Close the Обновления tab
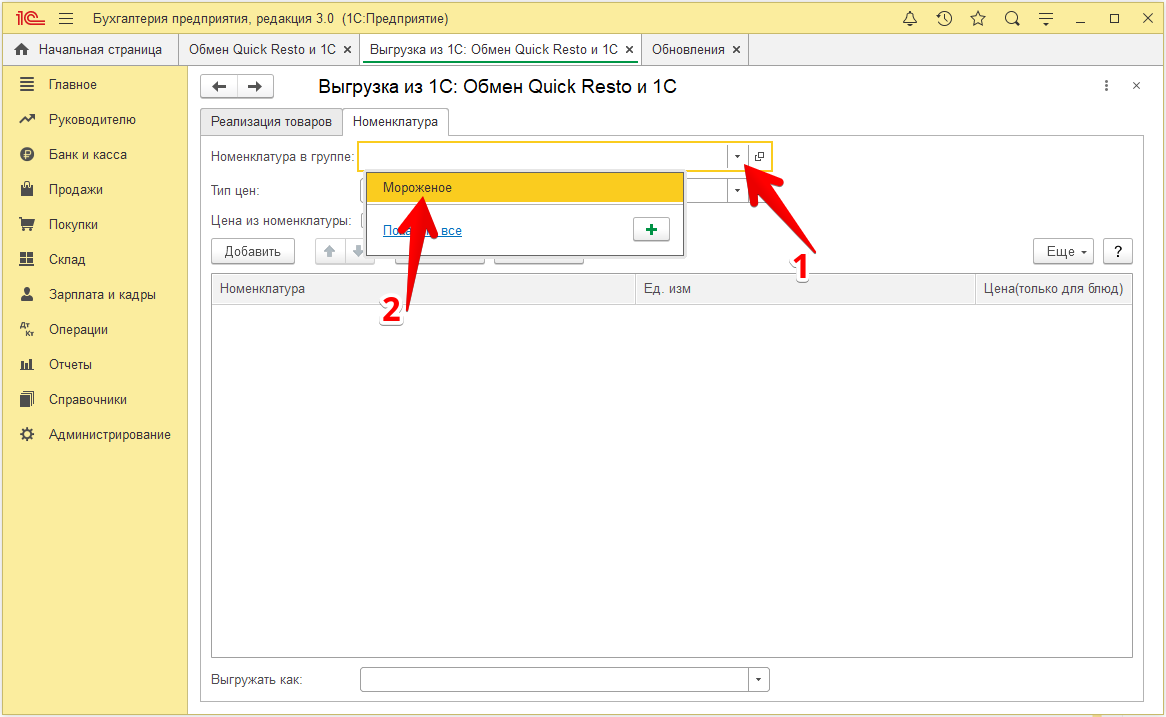Image resolution: width=1166 pixels, height=717 pixels. click(x=736, y=50)
